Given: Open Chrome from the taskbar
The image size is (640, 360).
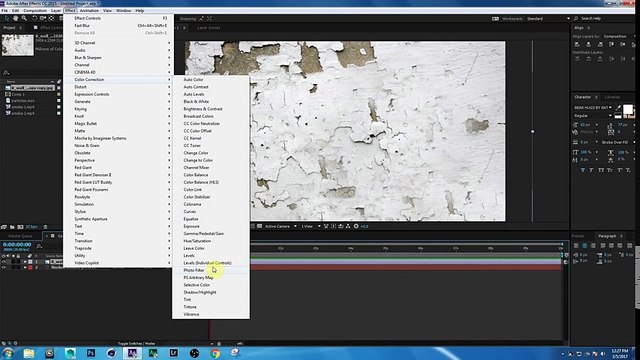Looking at the screenshot, I should pos(215,353).
